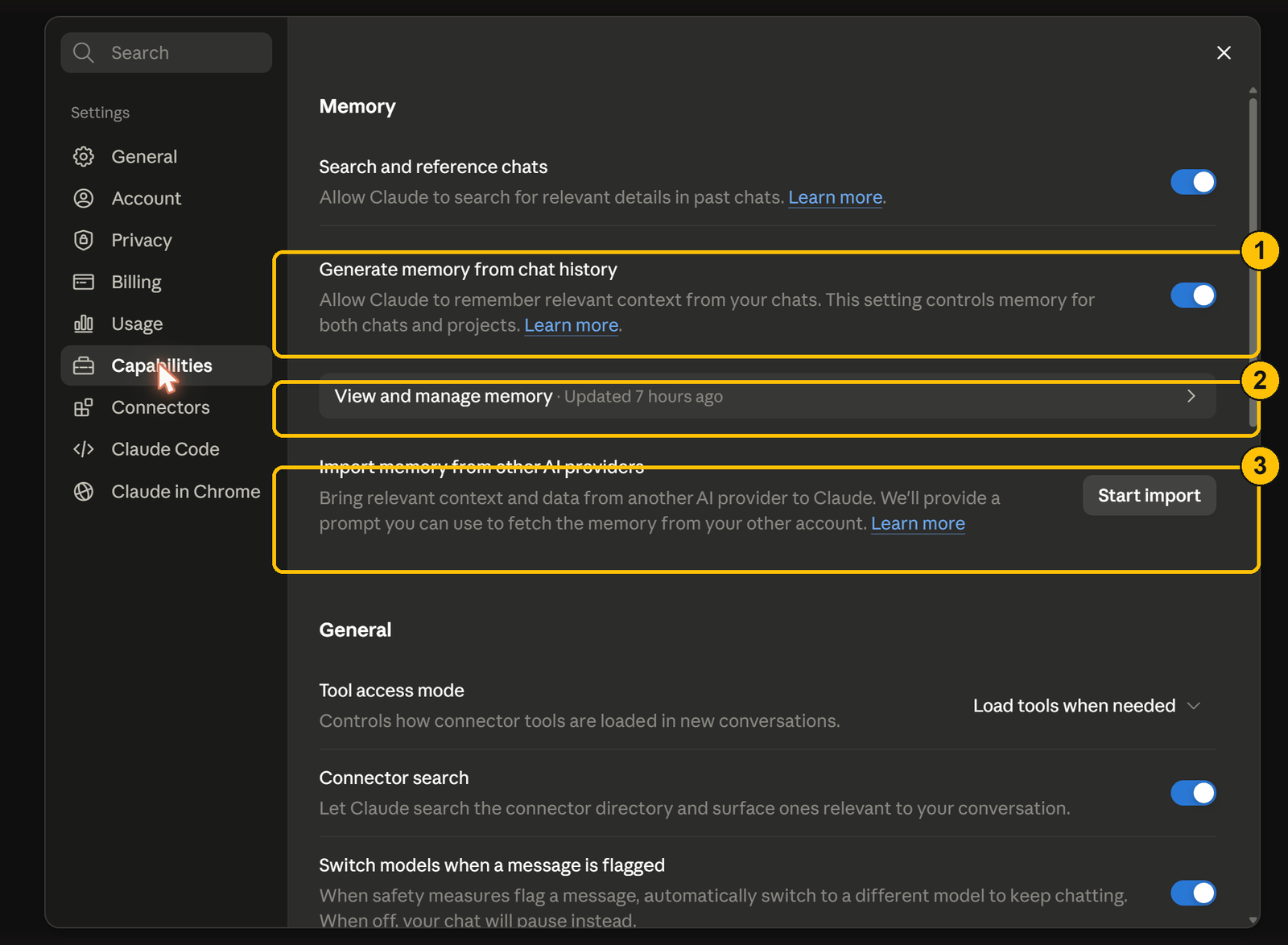This screenshot has height=945, width=1288.
Task: Open View and manage memory
Action: 767,396
